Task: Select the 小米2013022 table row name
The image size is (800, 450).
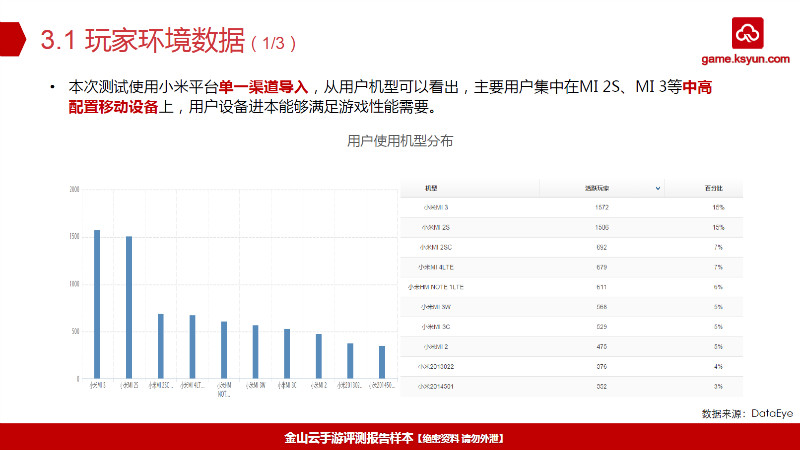Action: [x=436, y=367]
